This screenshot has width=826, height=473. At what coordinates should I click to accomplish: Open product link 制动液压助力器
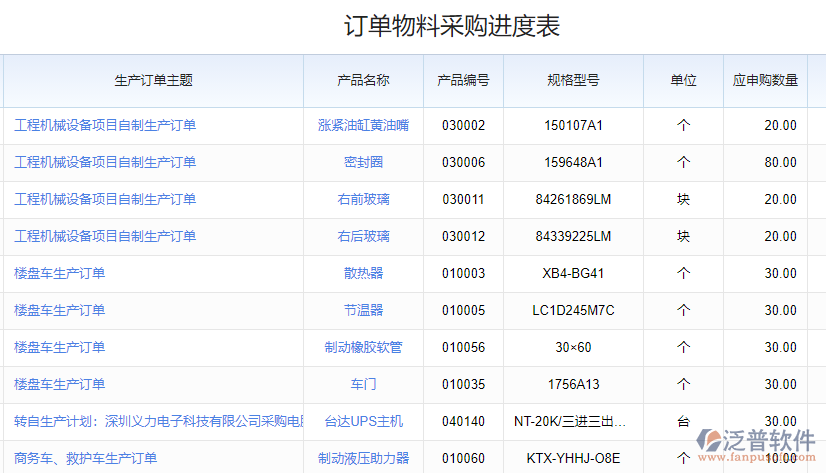(363, 458)
